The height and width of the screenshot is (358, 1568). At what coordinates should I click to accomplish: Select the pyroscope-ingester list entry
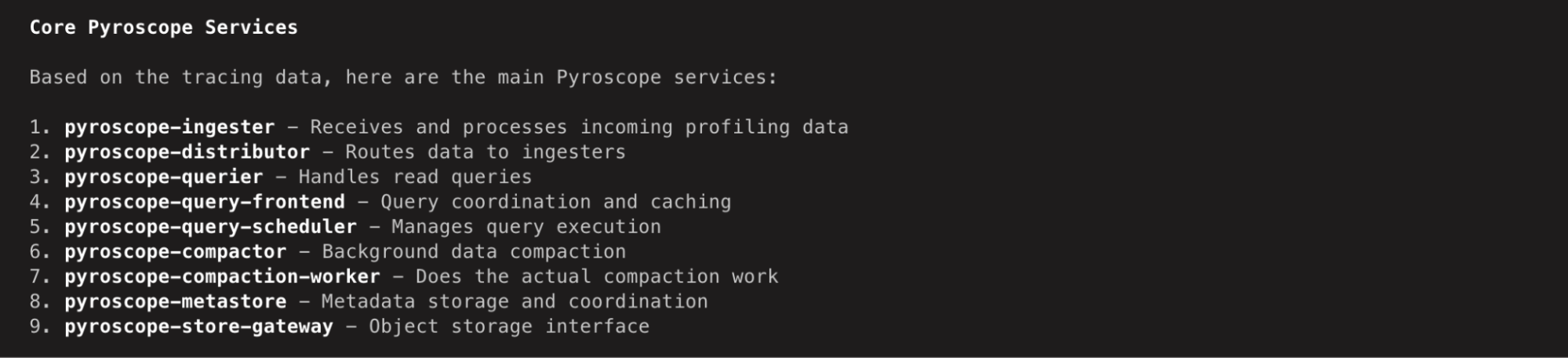pos(169,127)
